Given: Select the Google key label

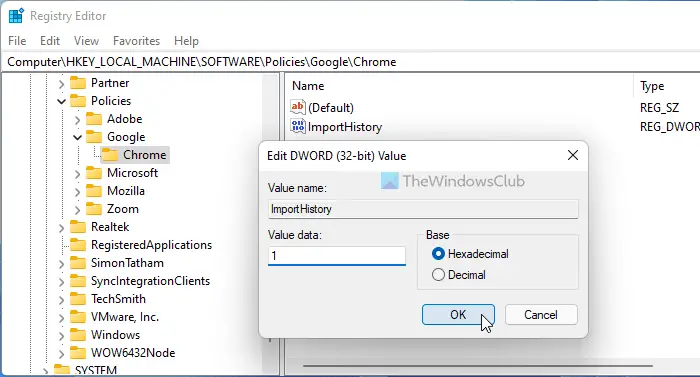Looking at the screenshot, I should (x=126, y=137).
